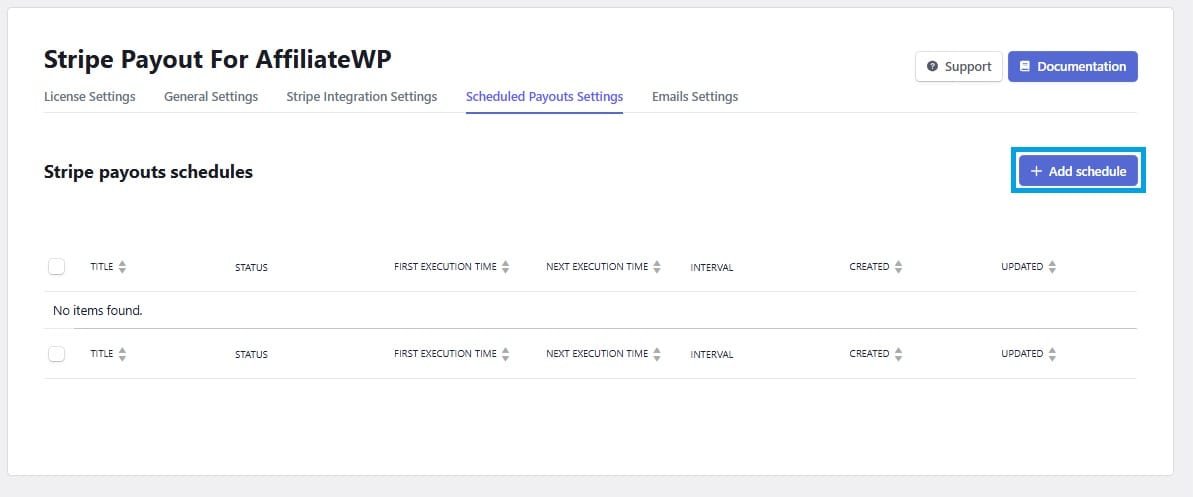The image size is (1193, 497).
Task: Click the Status label in table footer
Action: (251, 355)
